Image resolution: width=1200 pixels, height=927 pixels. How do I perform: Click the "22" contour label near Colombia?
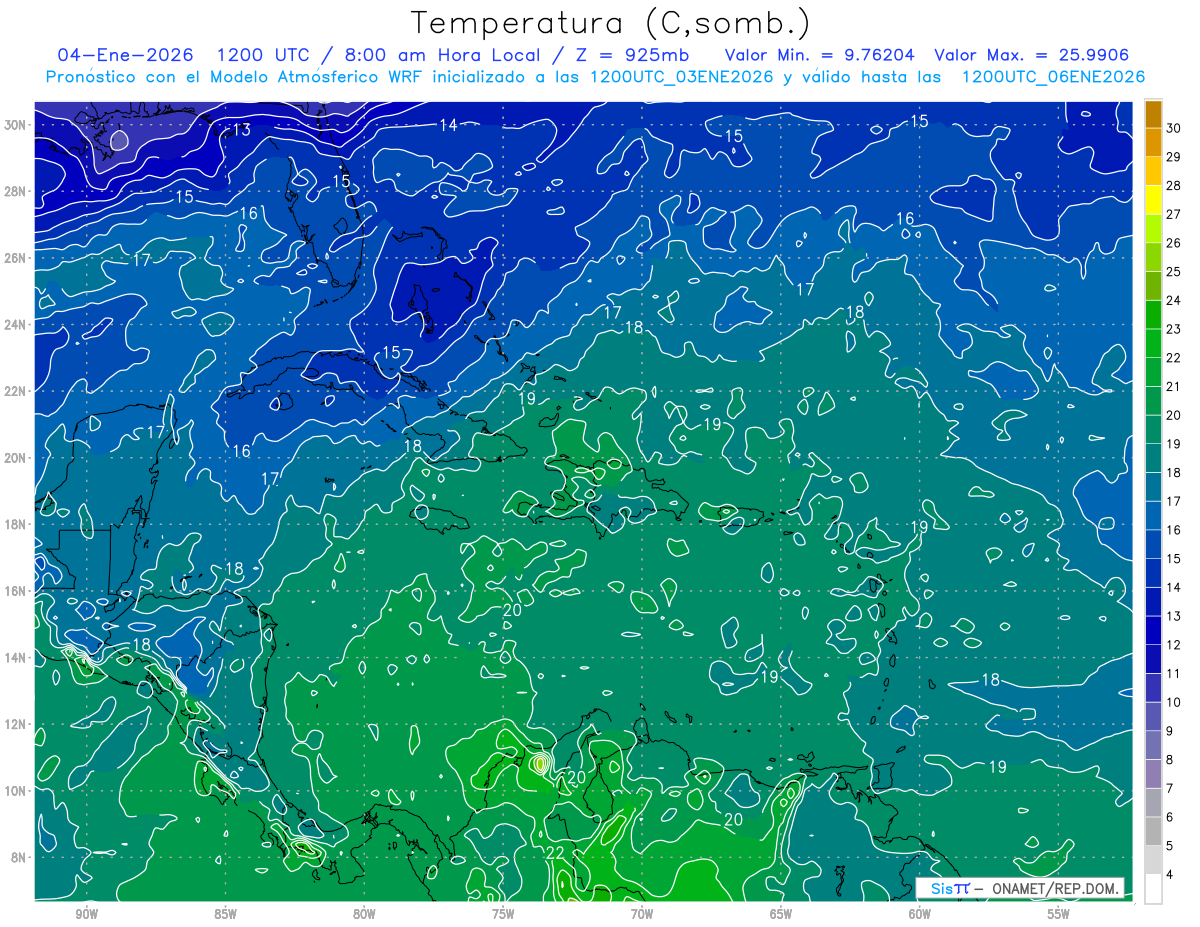(x=555, y=852)
